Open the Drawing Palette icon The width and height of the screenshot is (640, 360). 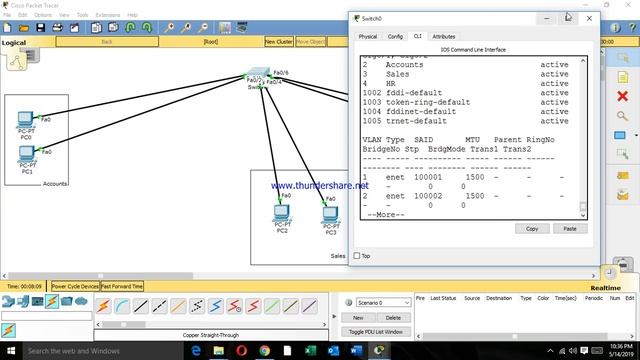225,28
